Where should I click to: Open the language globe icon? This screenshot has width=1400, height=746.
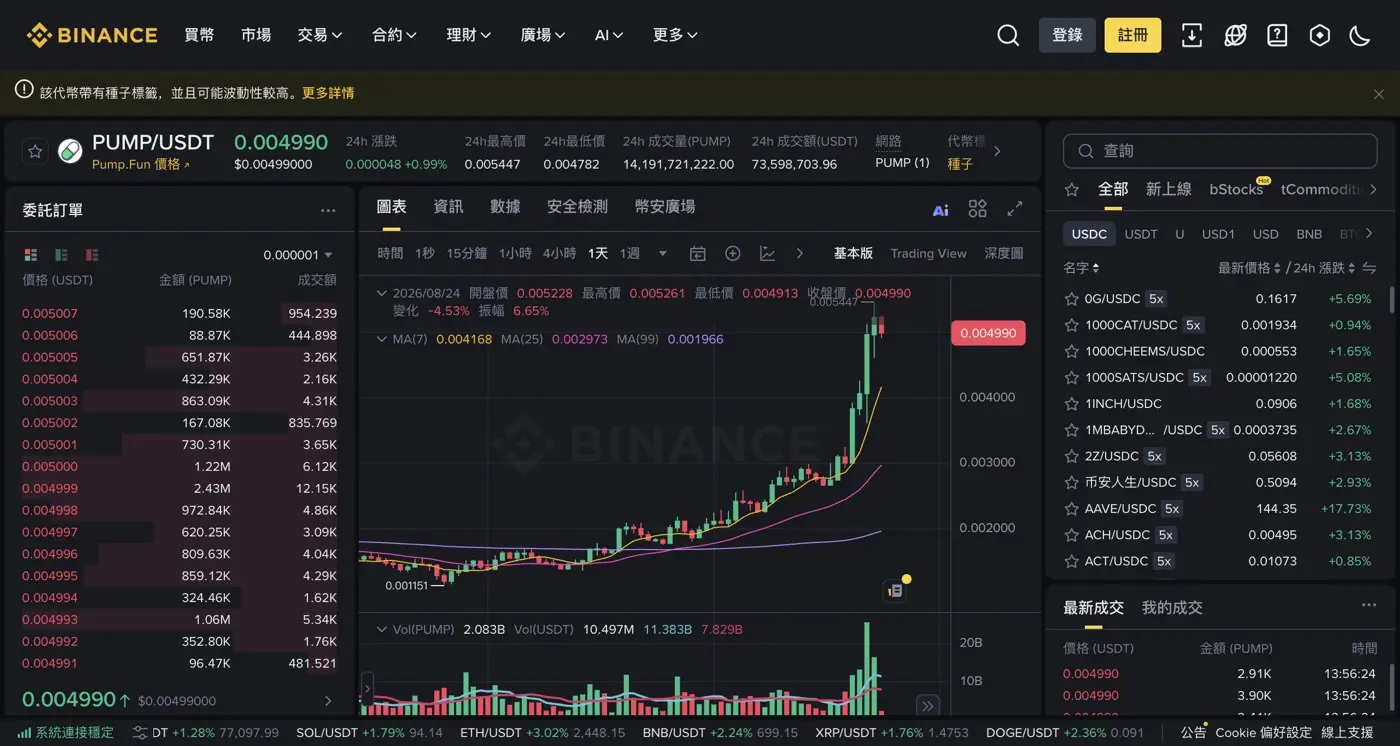pos(1235,35)
